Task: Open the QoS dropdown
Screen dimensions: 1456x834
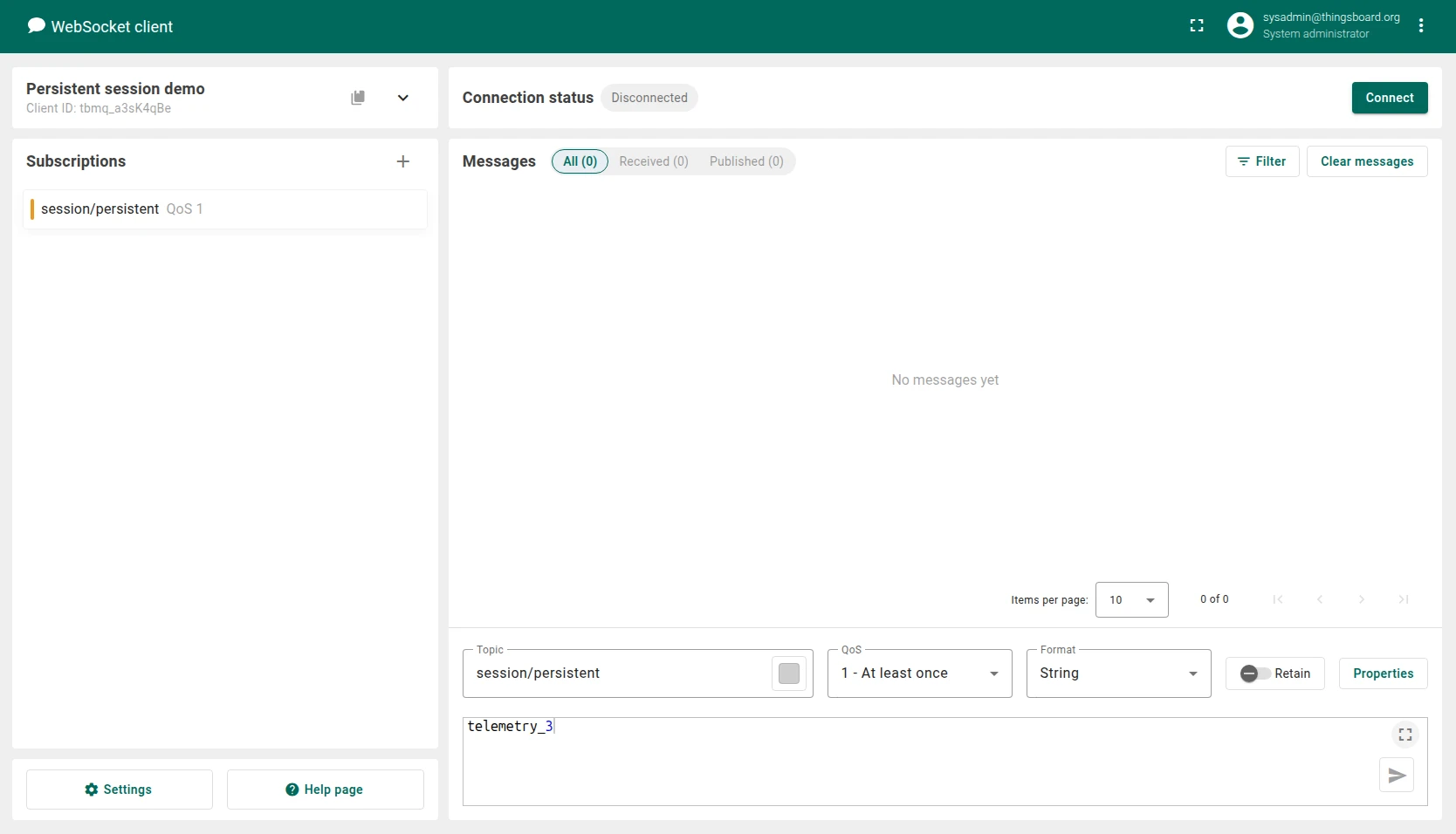Action: click(x=920, y=673)
